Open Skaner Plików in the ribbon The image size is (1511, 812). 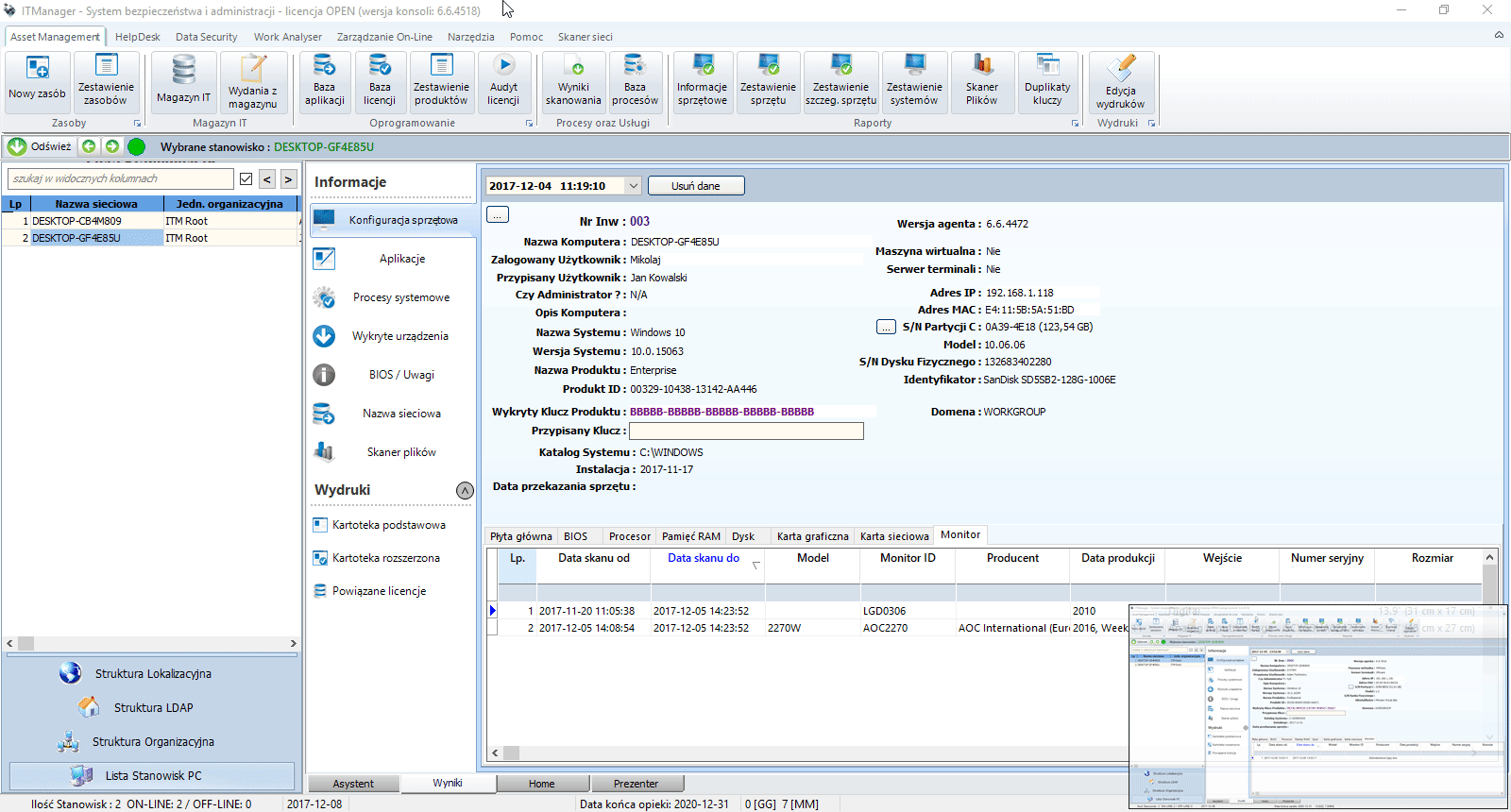tap(982, 82)
